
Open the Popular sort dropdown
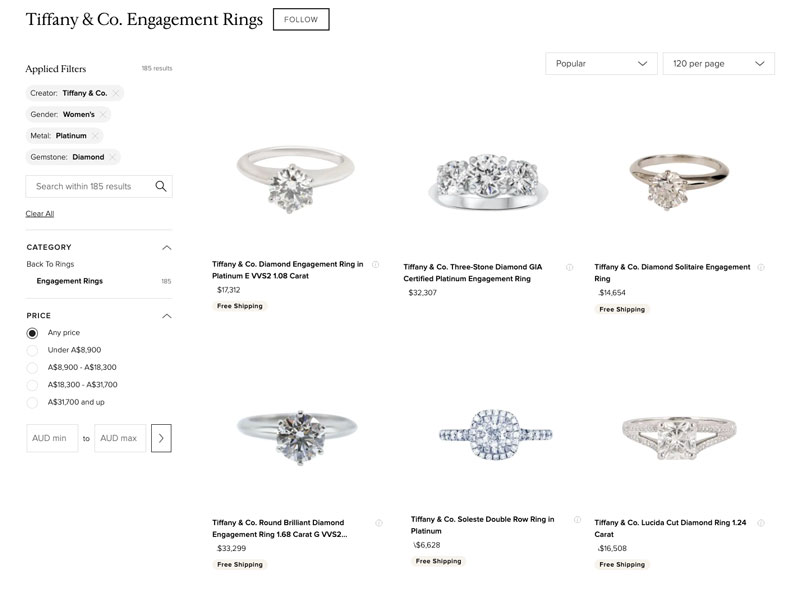[601, 64]
